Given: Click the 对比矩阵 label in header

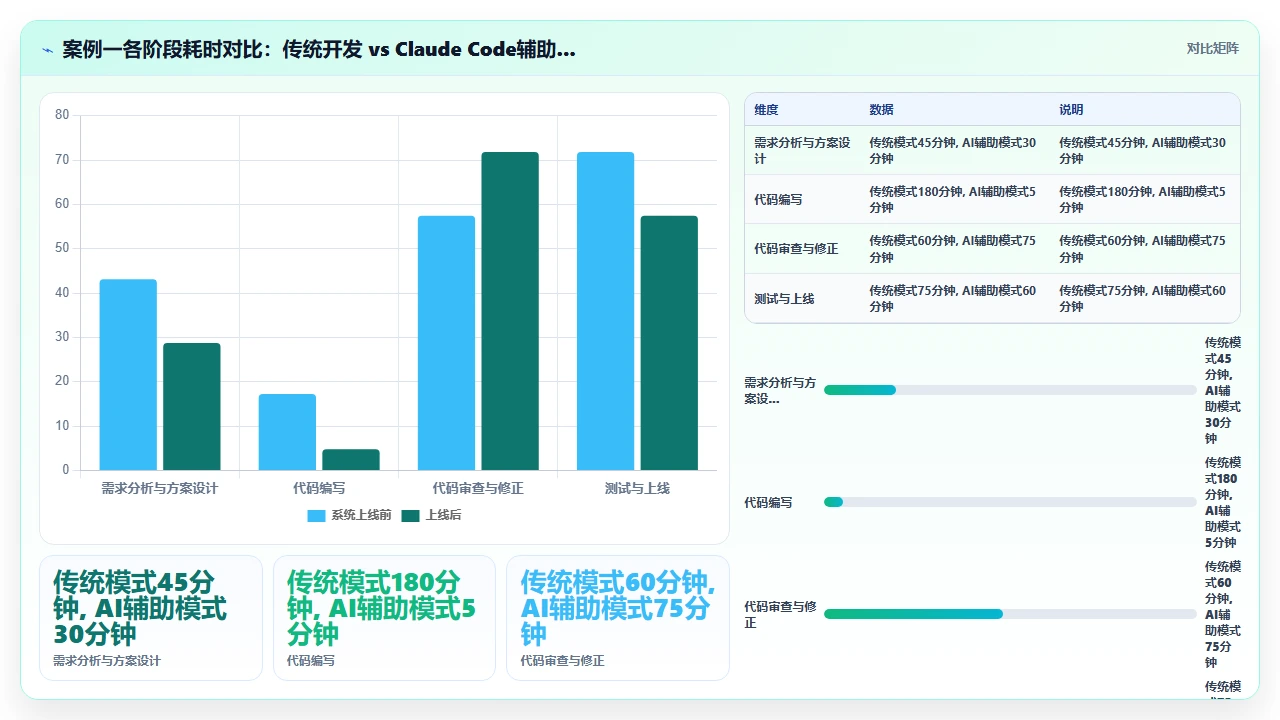Looking at the screenshot, I should [1213, 48].
